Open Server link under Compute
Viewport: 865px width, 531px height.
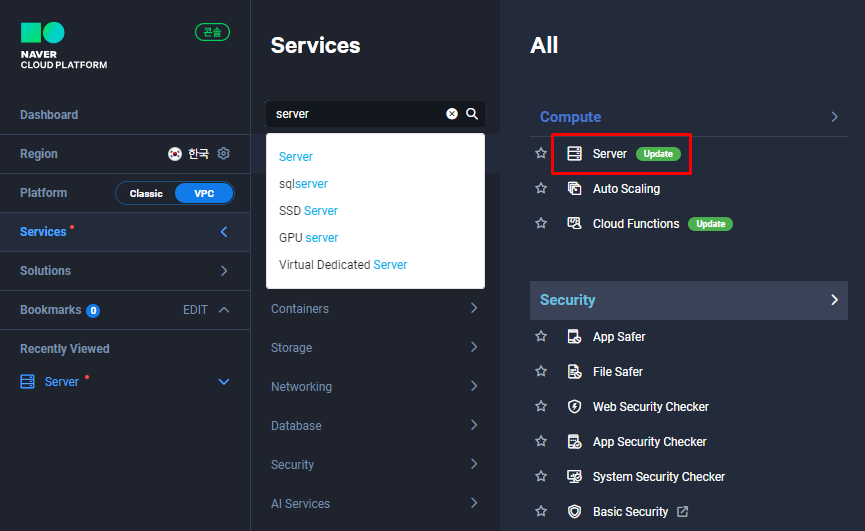click(x=610, y=154)
